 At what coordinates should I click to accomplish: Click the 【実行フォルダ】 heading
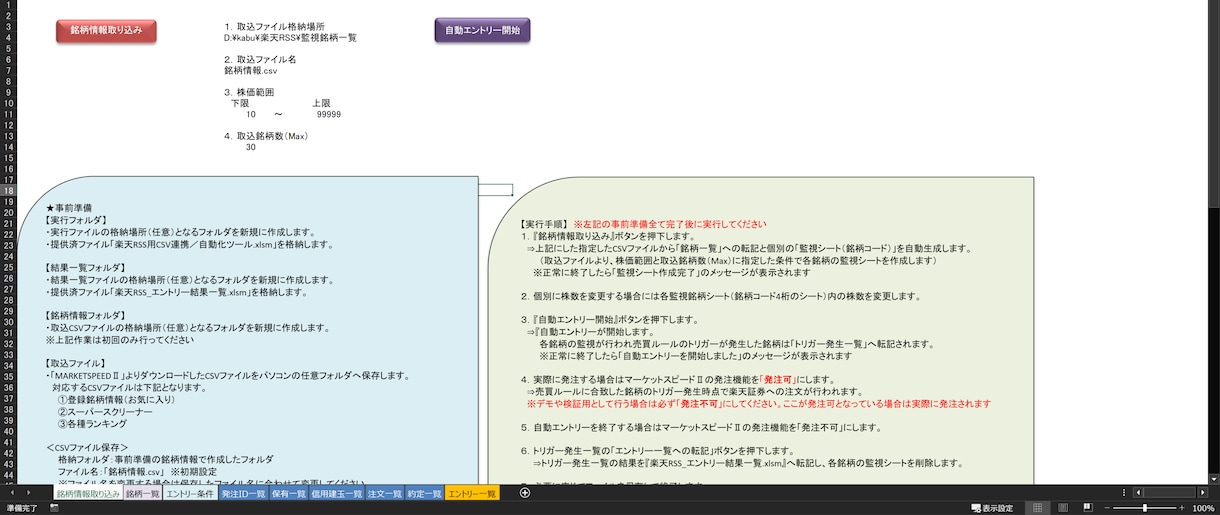coord(76,219)
